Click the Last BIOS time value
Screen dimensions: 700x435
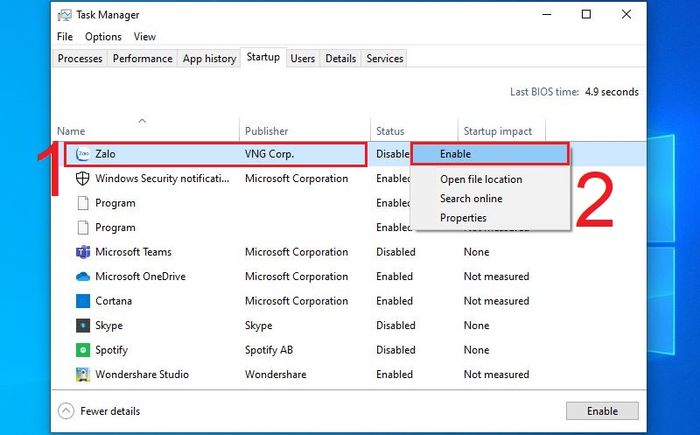612,92
